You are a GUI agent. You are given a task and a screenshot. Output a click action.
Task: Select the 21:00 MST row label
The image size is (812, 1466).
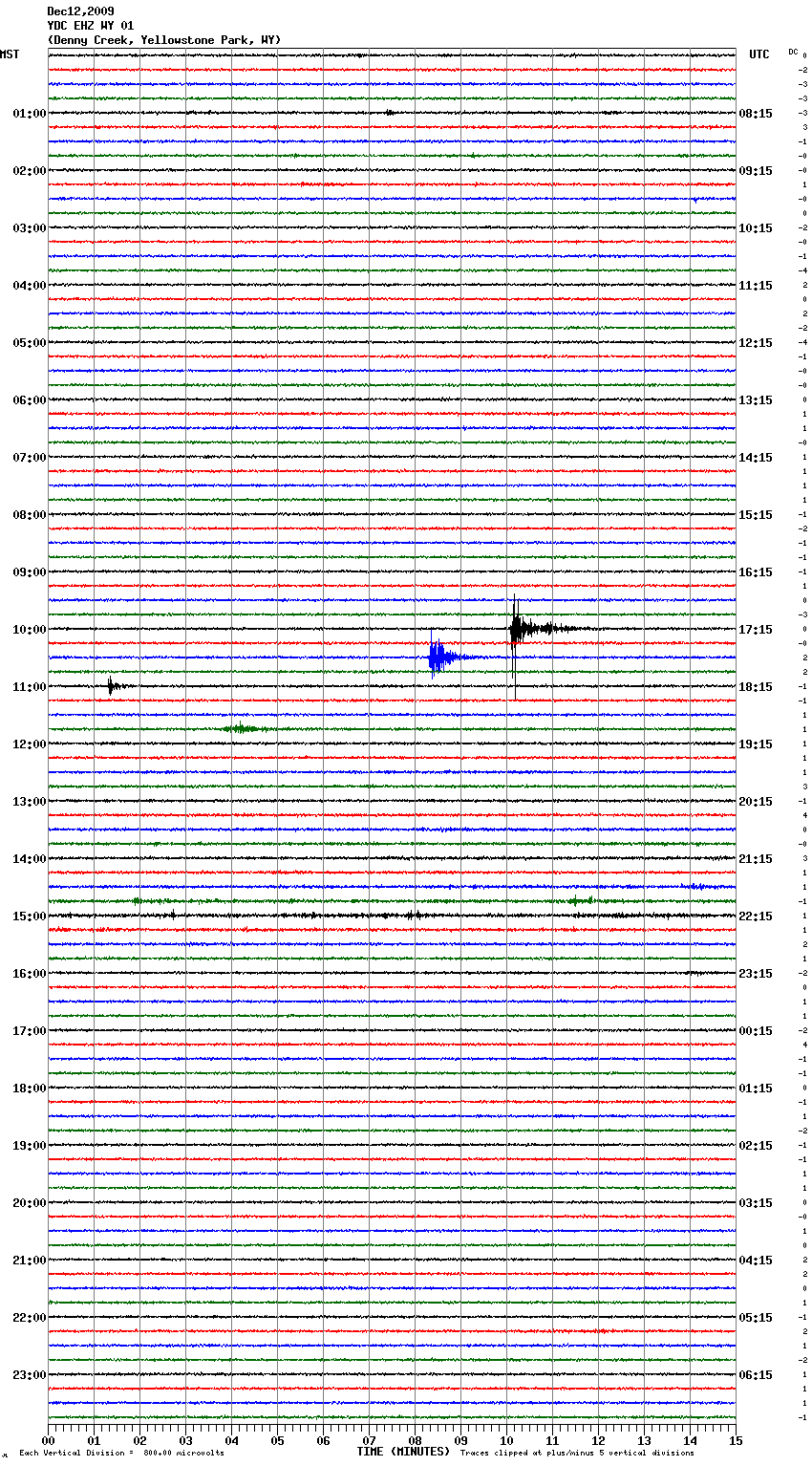(29, 1261)
